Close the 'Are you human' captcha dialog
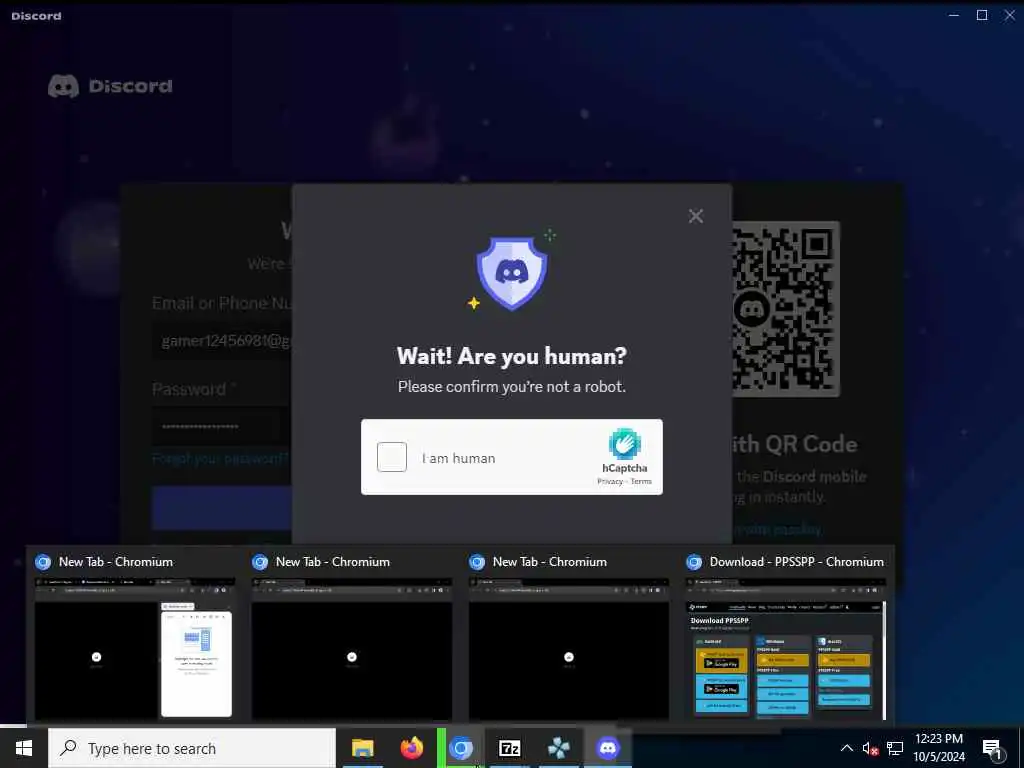 tap(696, 216)
